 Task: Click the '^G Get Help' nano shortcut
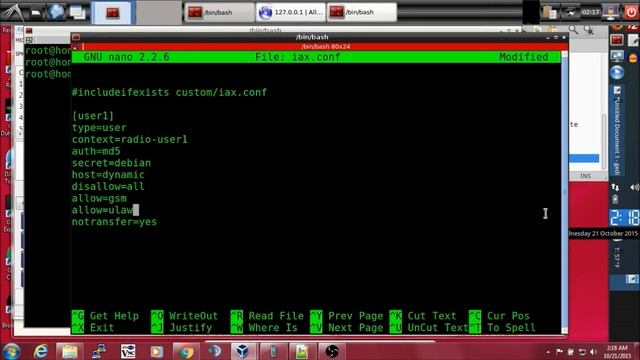click(x=105, y=316)
